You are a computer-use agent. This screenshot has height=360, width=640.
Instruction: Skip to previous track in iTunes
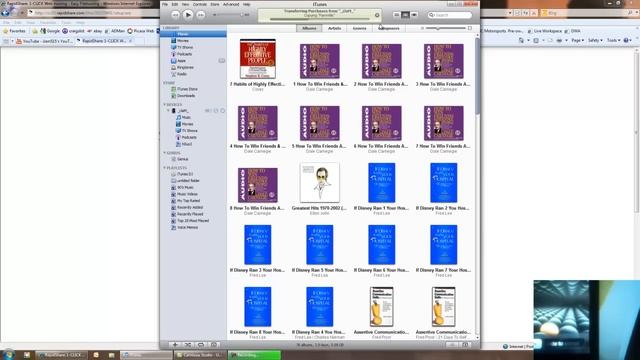(x=175, y=15)
